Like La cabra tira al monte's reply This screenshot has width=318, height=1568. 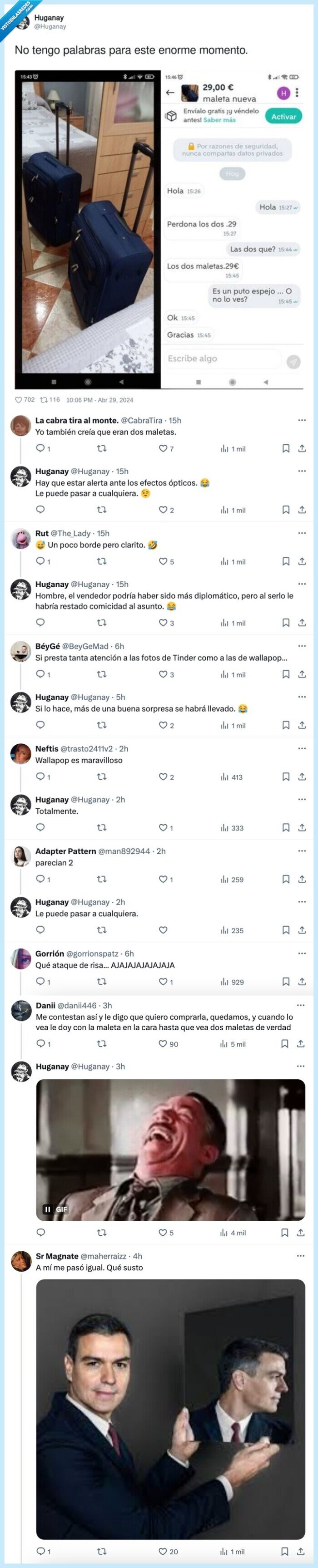[x=163, y=448]
